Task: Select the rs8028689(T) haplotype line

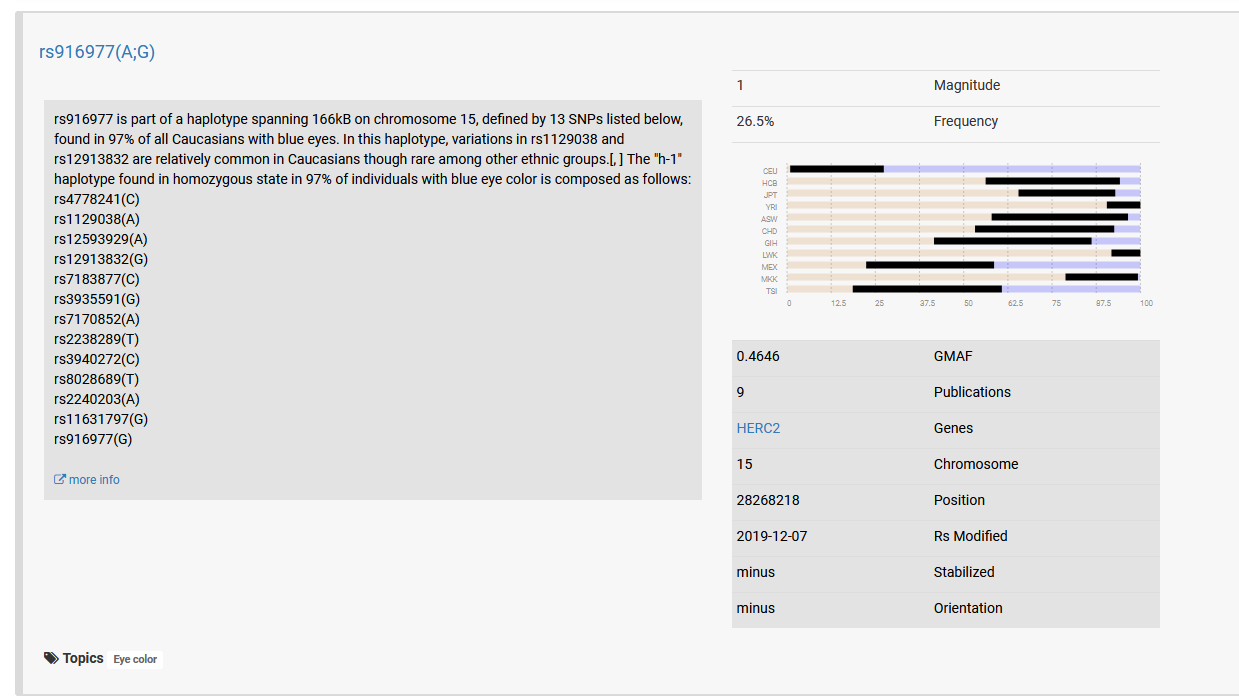Action: tap(97, 379)
